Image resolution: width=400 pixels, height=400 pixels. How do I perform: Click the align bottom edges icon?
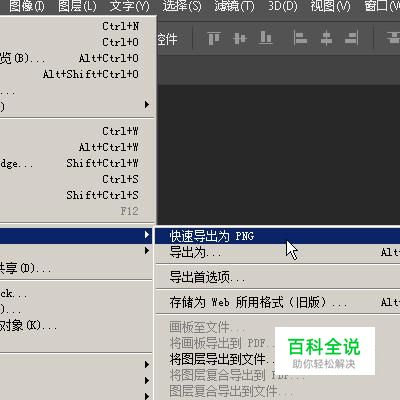coord(265,38)
